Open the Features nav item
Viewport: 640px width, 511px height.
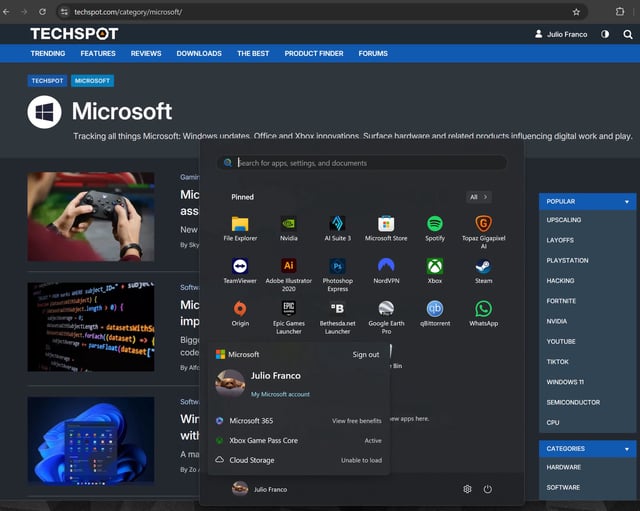[98, 53]
